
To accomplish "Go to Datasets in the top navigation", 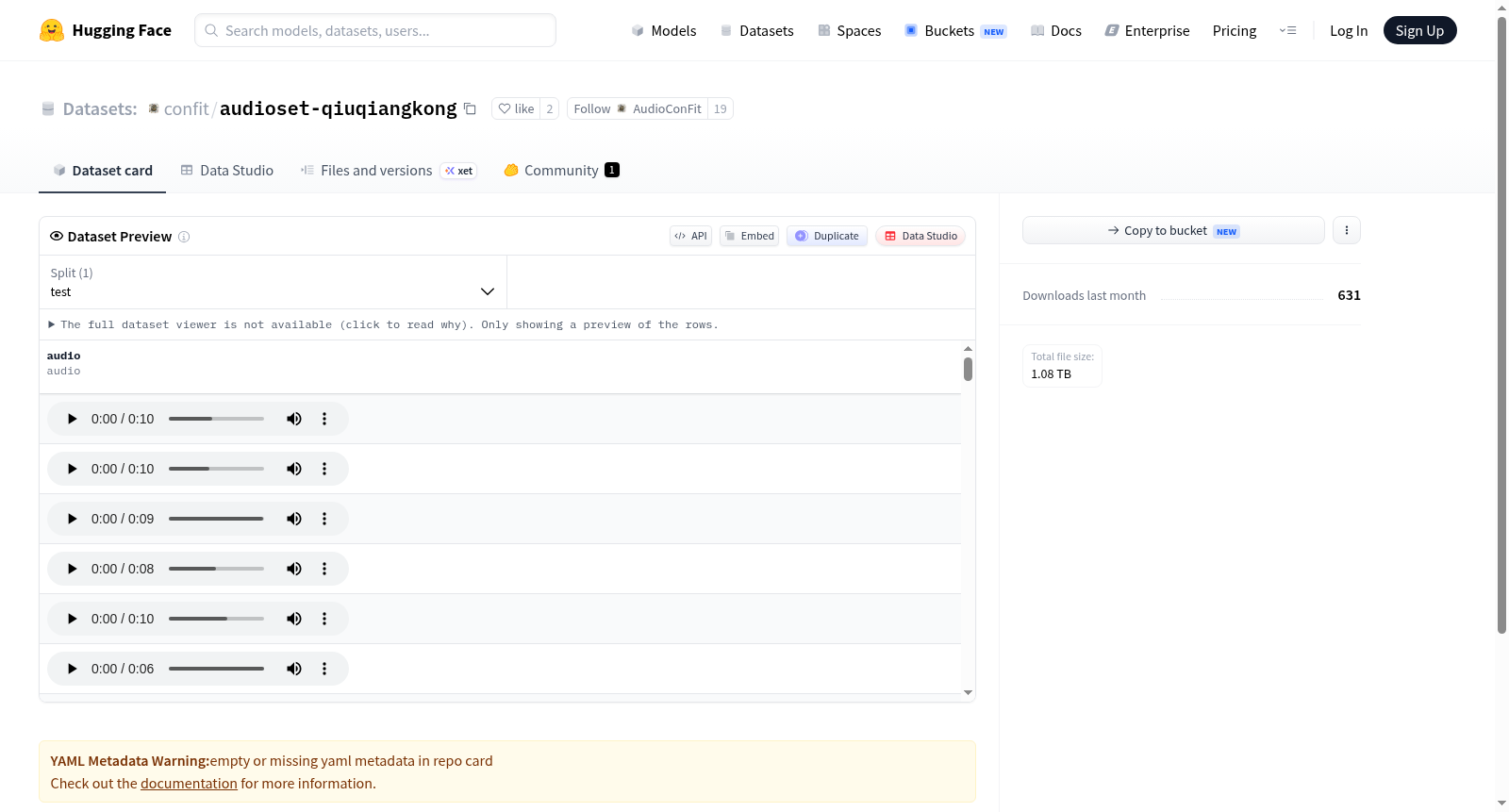I will coord(756,30).
